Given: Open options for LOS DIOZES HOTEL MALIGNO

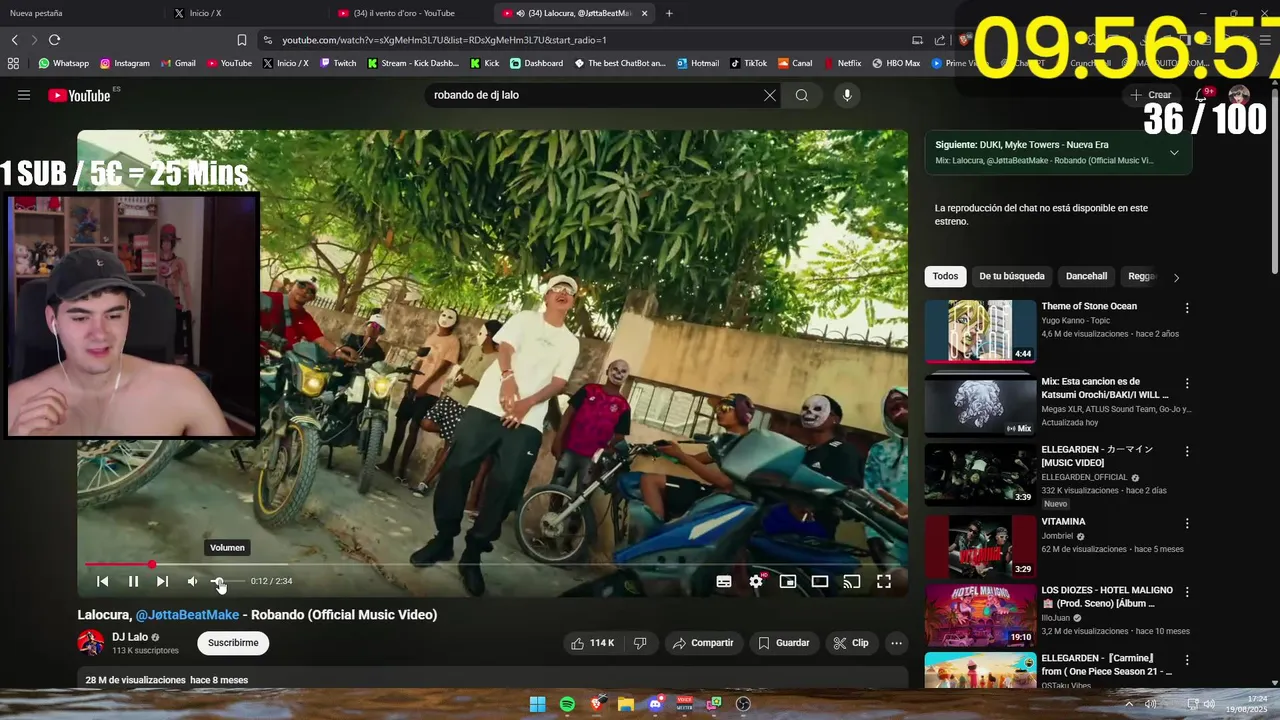Looking at the screenshot, I should pos(1187,592).
